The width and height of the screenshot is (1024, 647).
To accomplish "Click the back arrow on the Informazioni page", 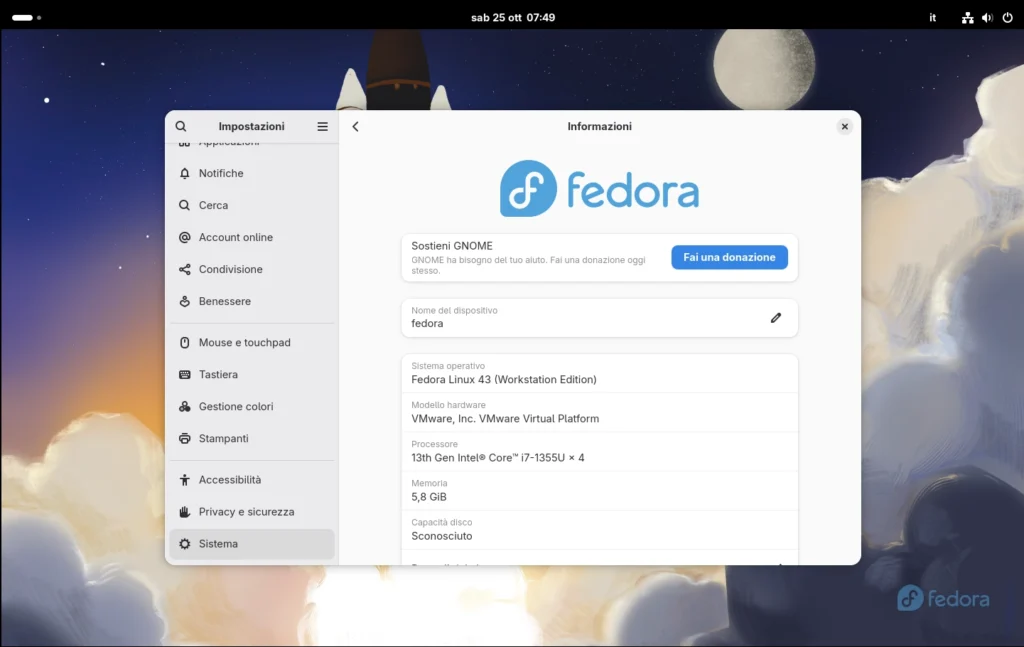I will tap(355, 126).
